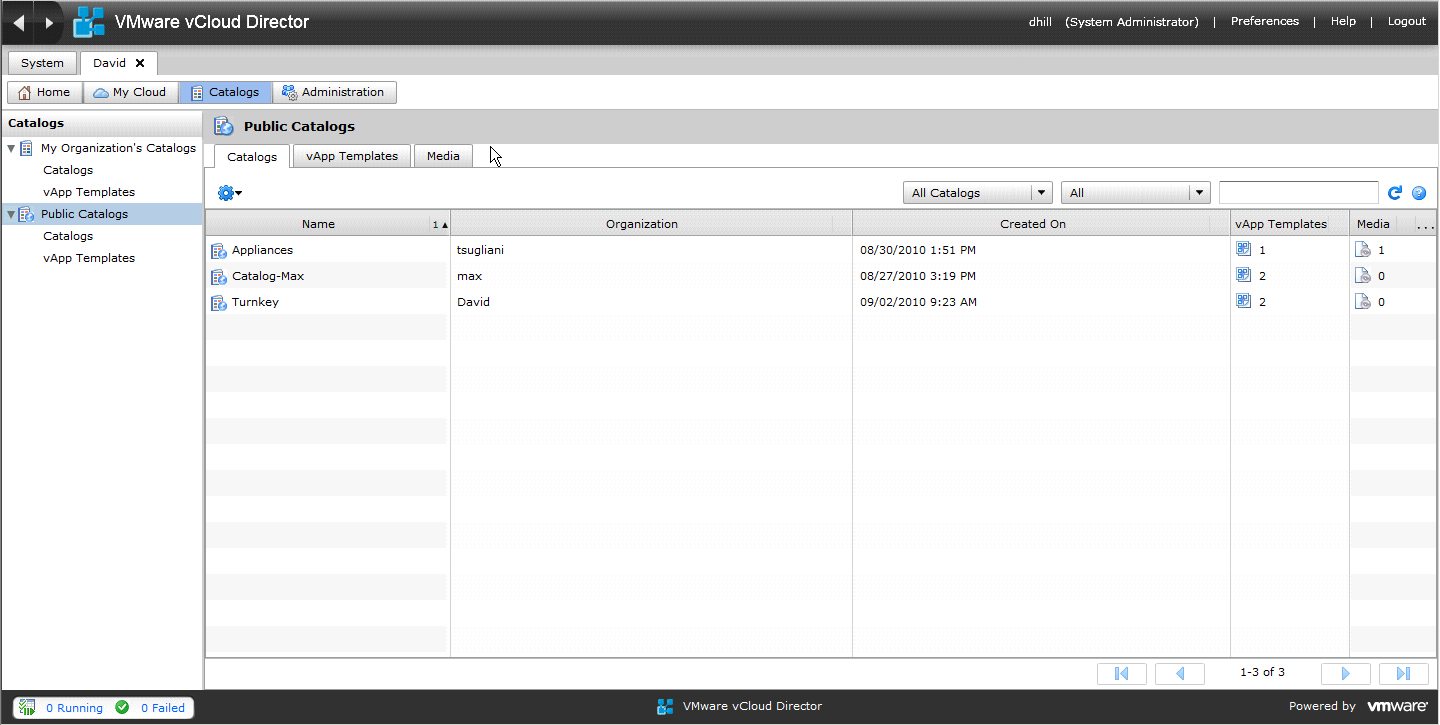Click the Public Catalogs header icon
The image size is (1440, 725).
tap(224, 127)
